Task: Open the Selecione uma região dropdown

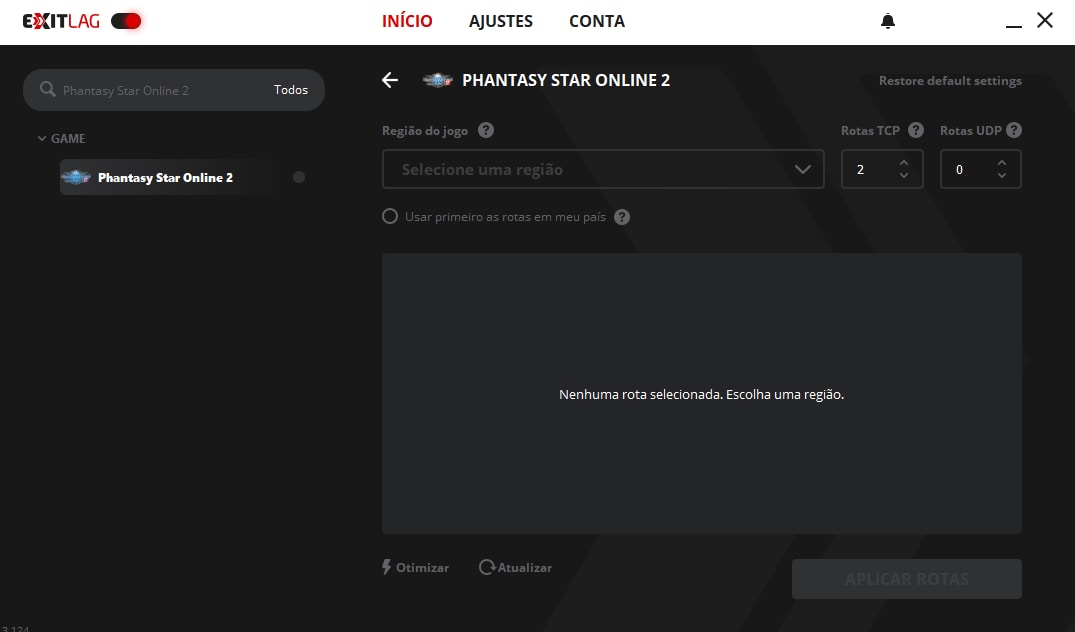Action: [x=602, y=169]
